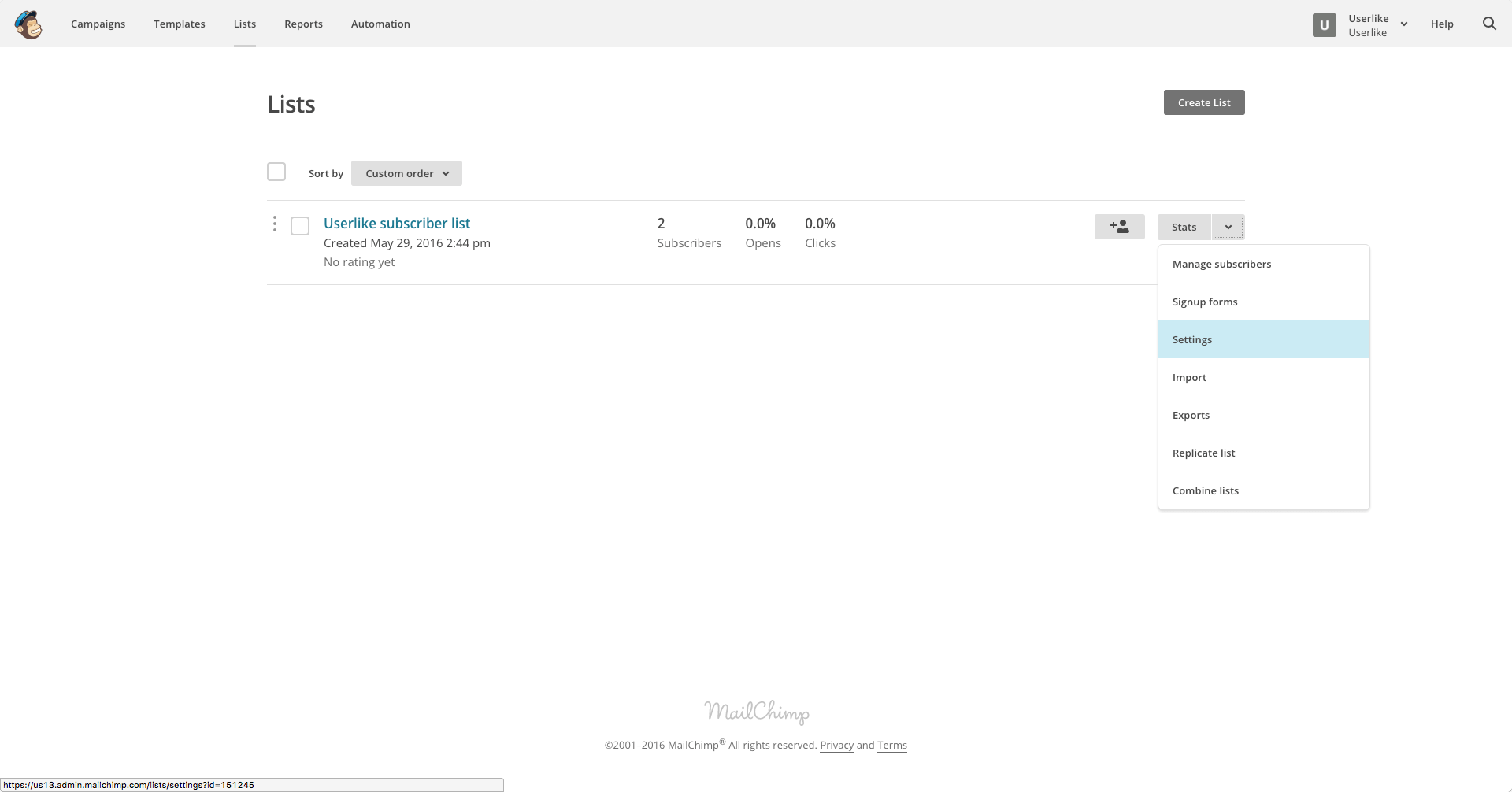Grab the list row drag handle dots
The width and height of the screenshot is (1512, 792).
click(x=274, y=224)
